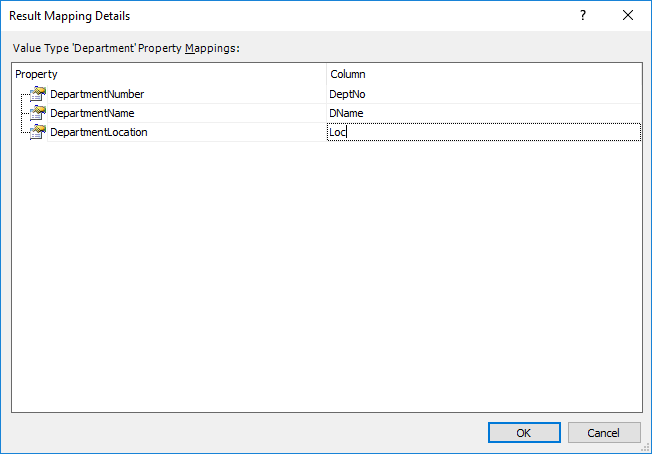
Task: Click the resize grip in the dialog corner
Action: tap(646, 448)
